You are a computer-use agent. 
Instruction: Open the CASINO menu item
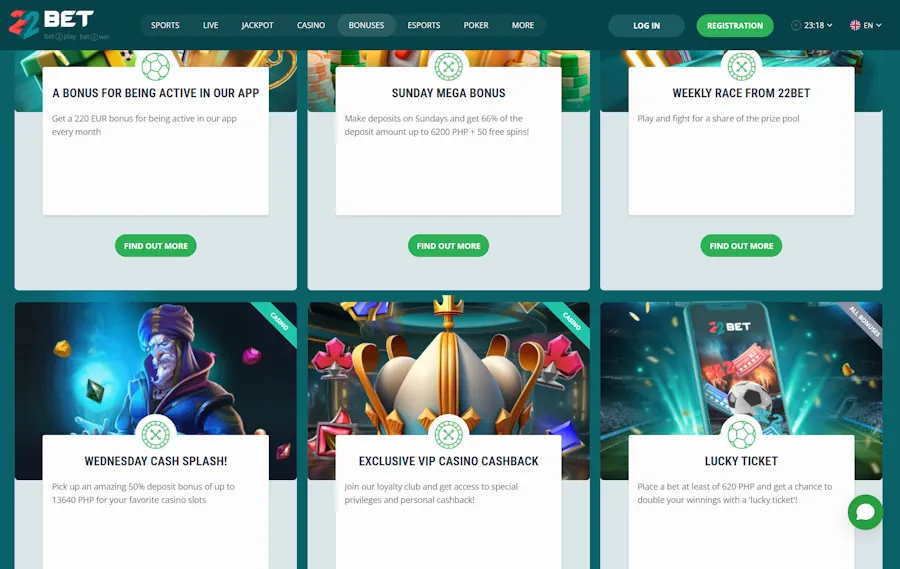(311, 25)
